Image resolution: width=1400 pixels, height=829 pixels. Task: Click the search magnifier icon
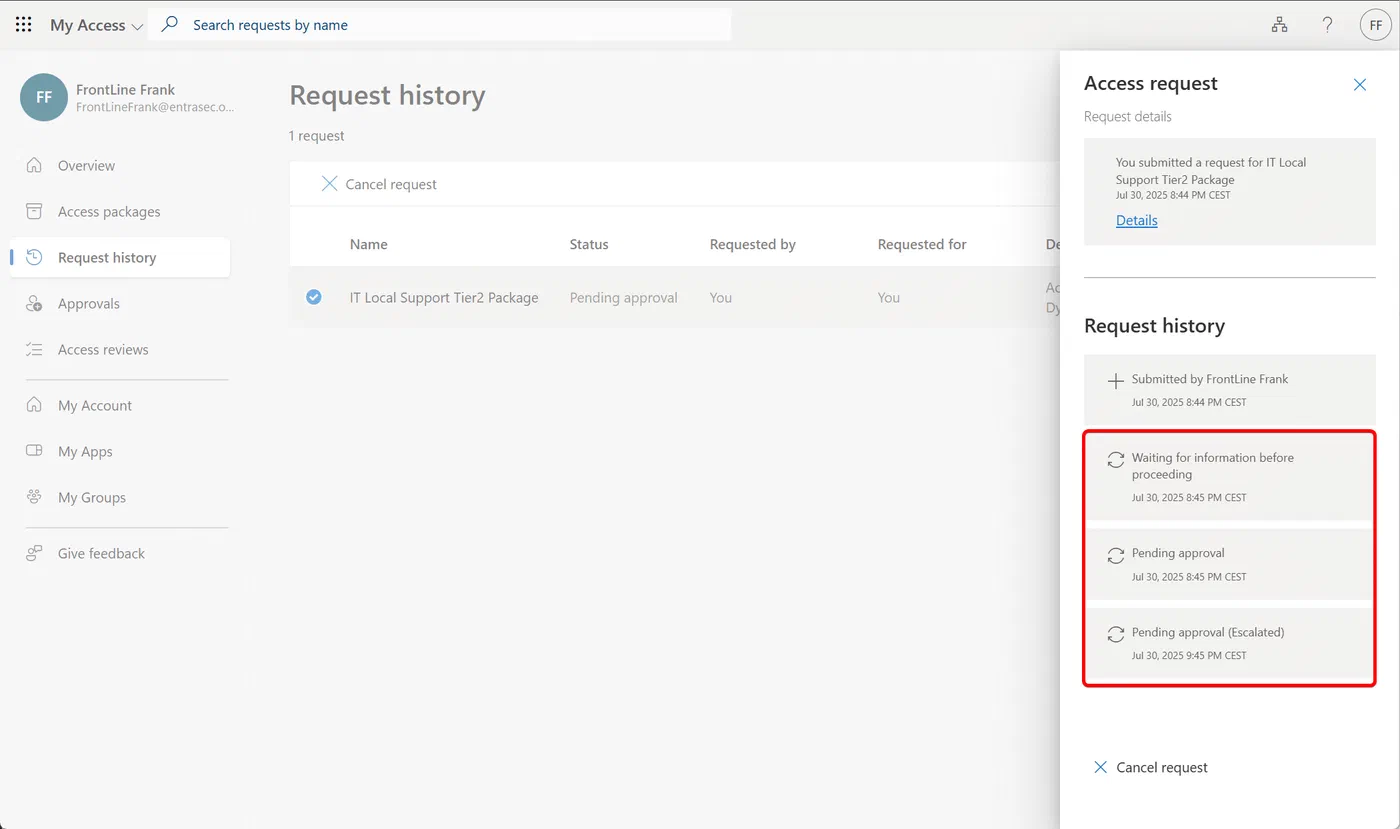pyautogui.click(x=170, y=24)
